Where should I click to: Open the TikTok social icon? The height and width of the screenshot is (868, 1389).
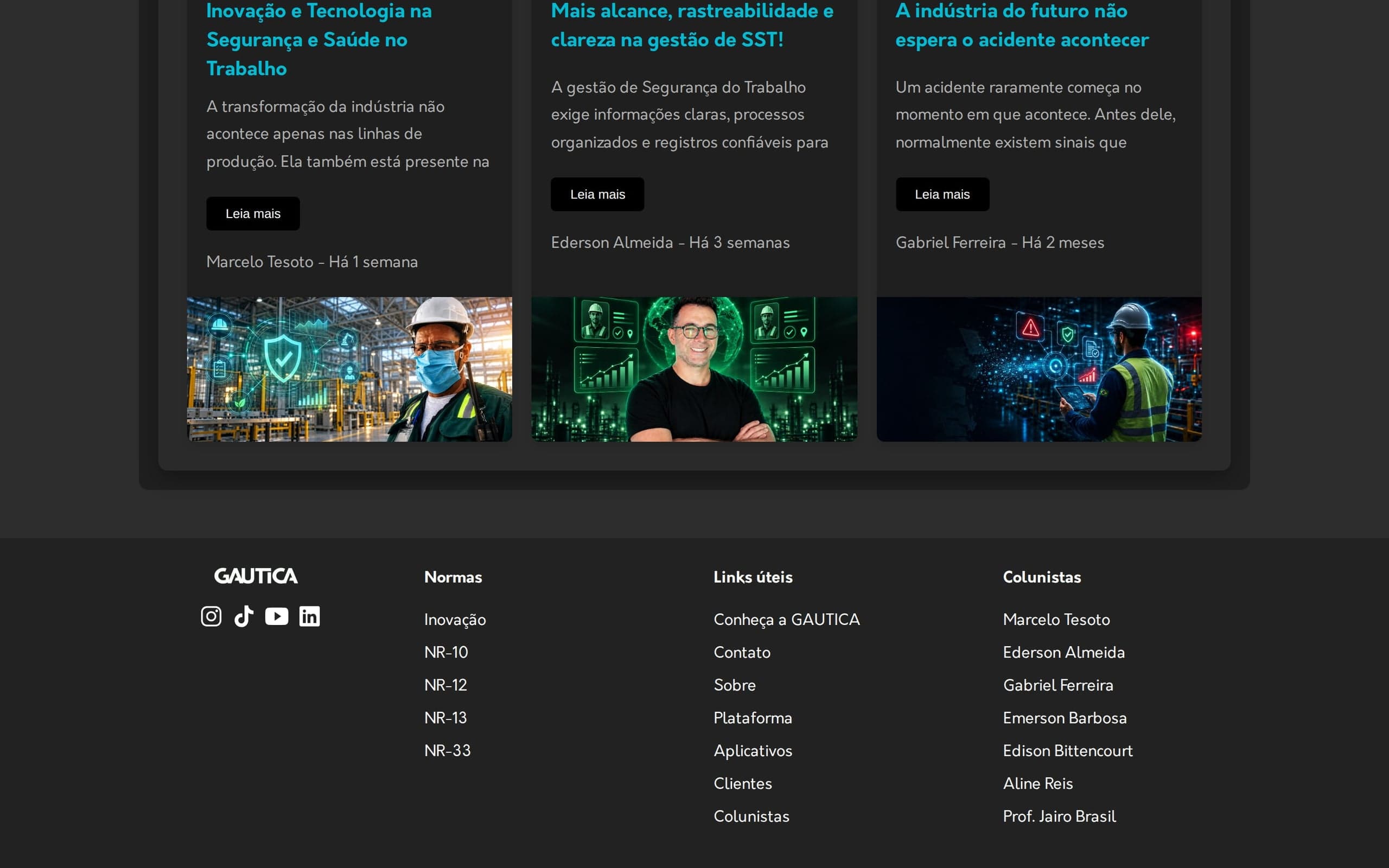(x=244, y=616)
